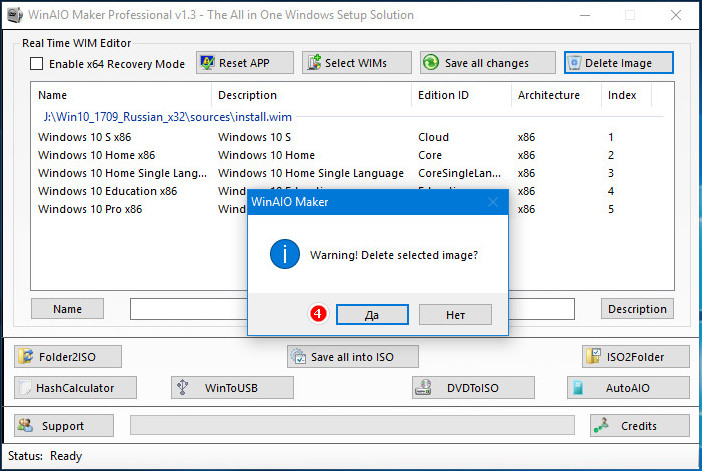Click the install.wim path group header

click(167, 117)
